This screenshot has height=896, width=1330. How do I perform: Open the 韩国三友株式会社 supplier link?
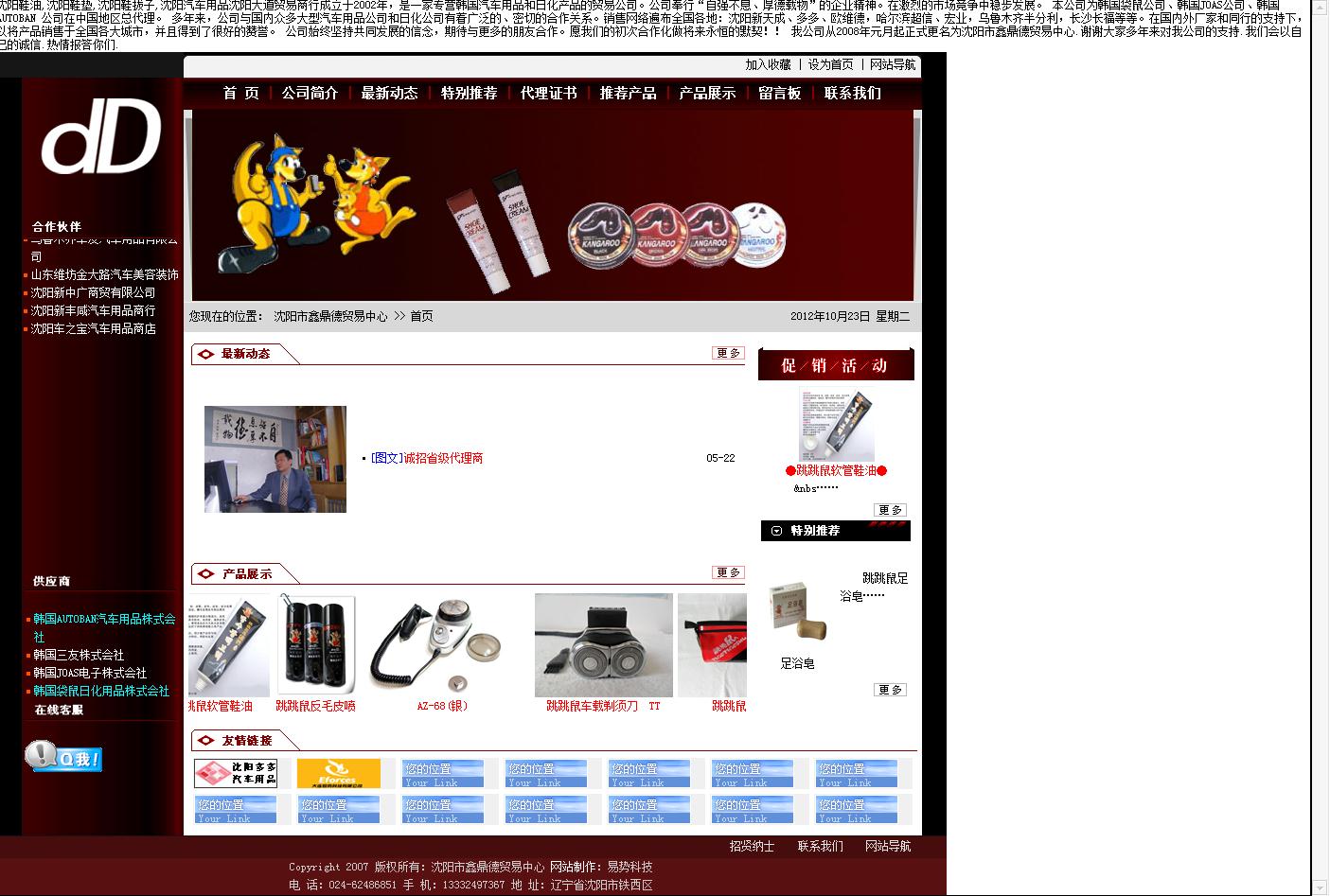(x=79, y=655)
